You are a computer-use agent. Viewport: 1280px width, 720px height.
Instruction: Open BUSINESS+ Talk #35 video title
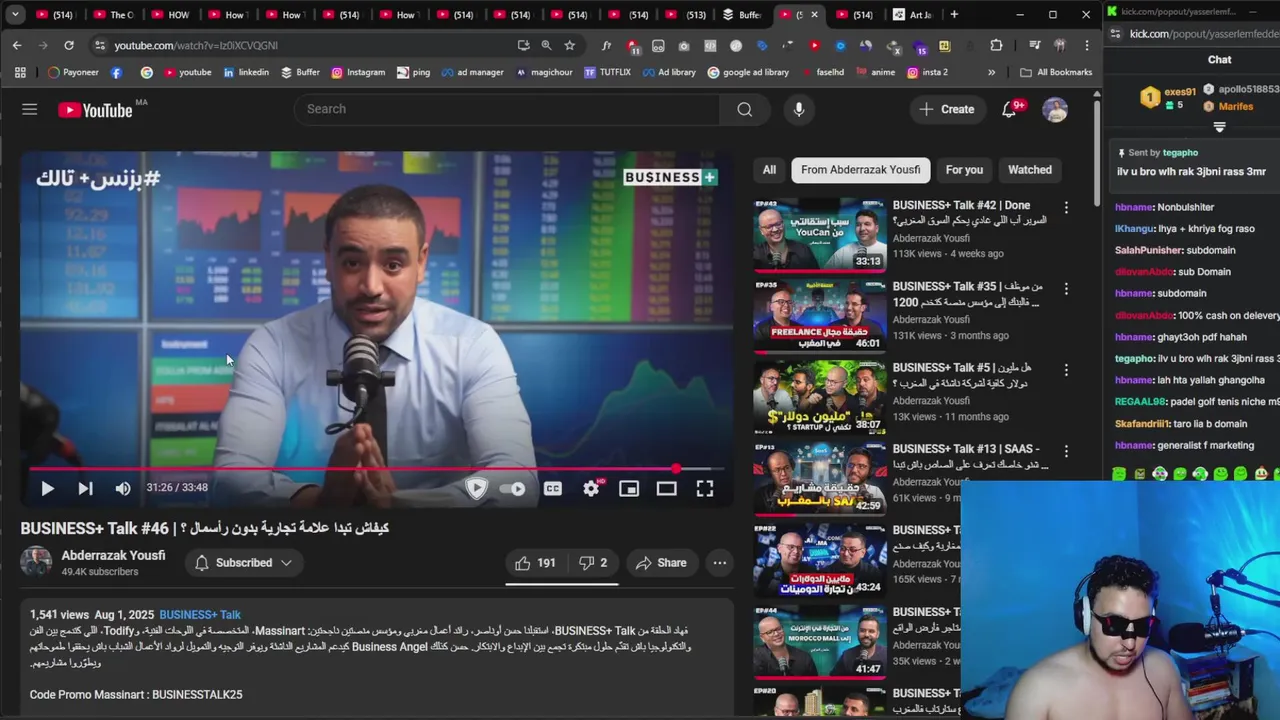(967, 294)
